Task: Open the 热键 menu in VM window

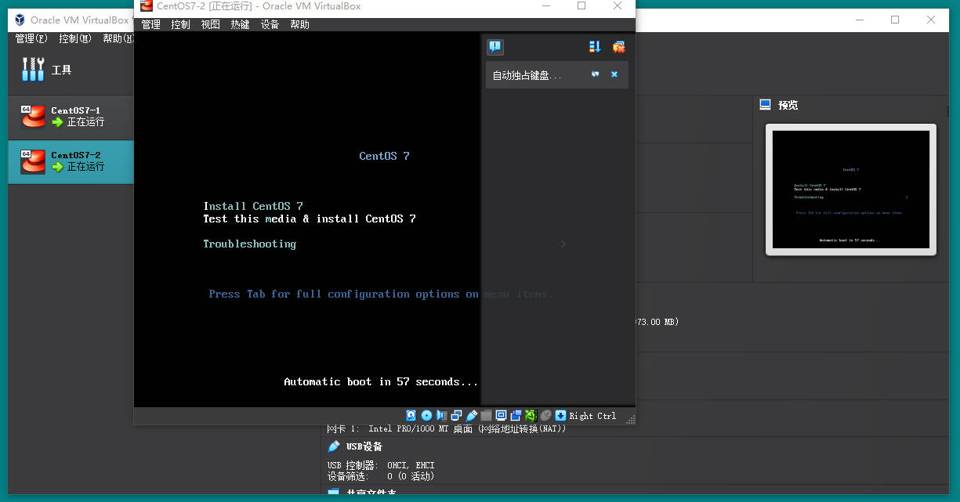Action: tap(240, 24)
